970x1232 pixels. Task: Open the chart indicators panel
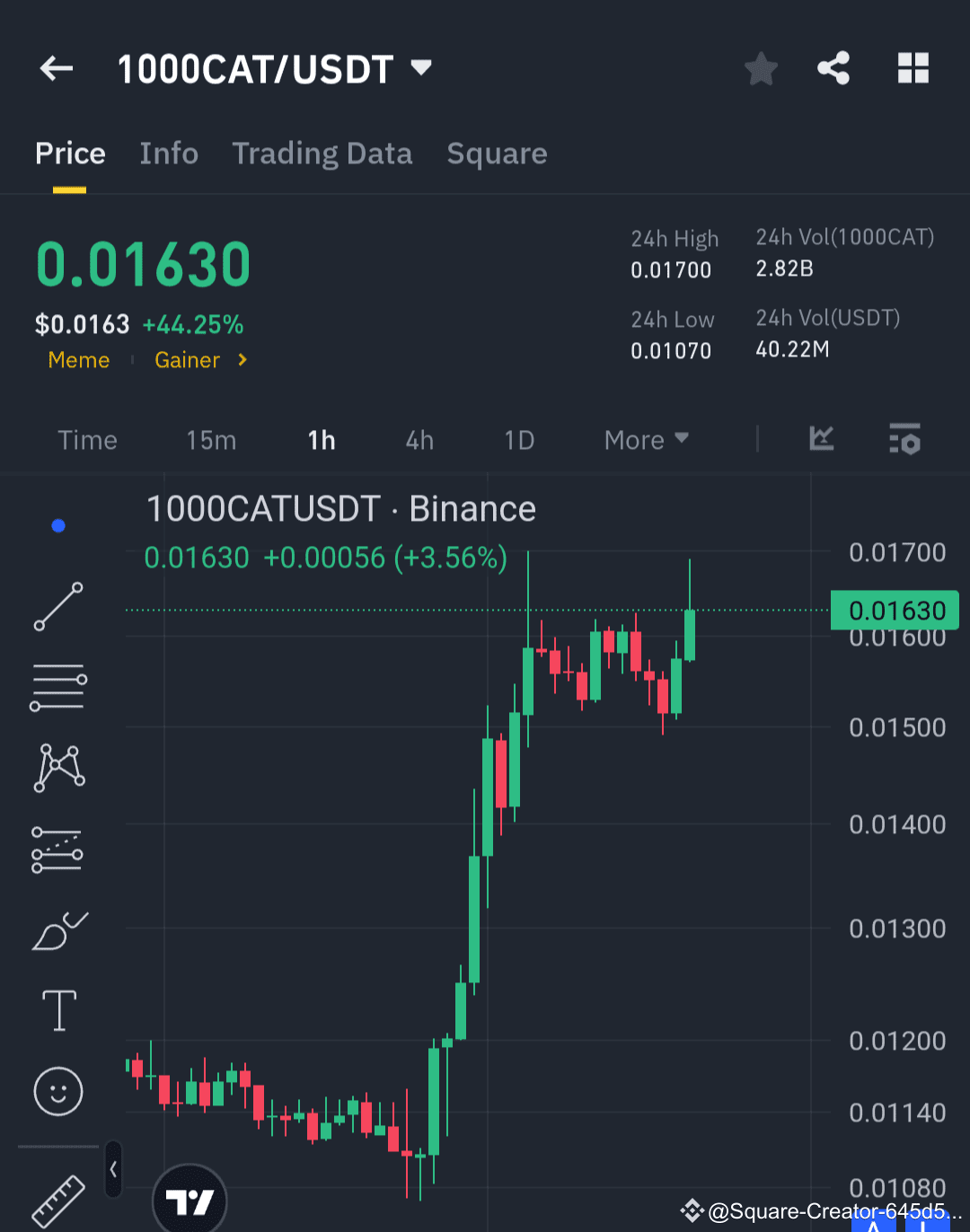click(x=821, y=439)
